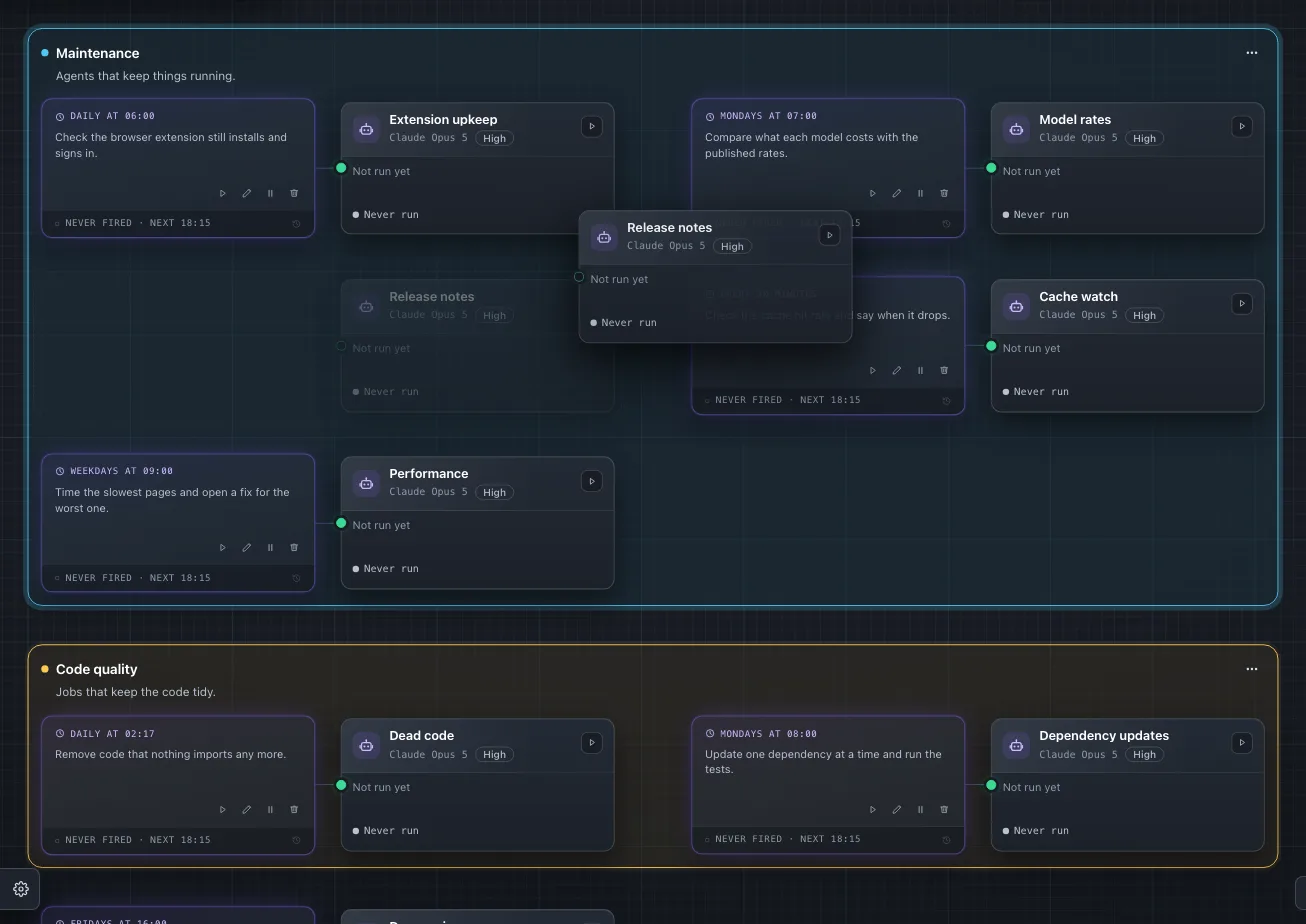Click the Dead code robot icon
1306x924 pixels.
tap(366, 745)
